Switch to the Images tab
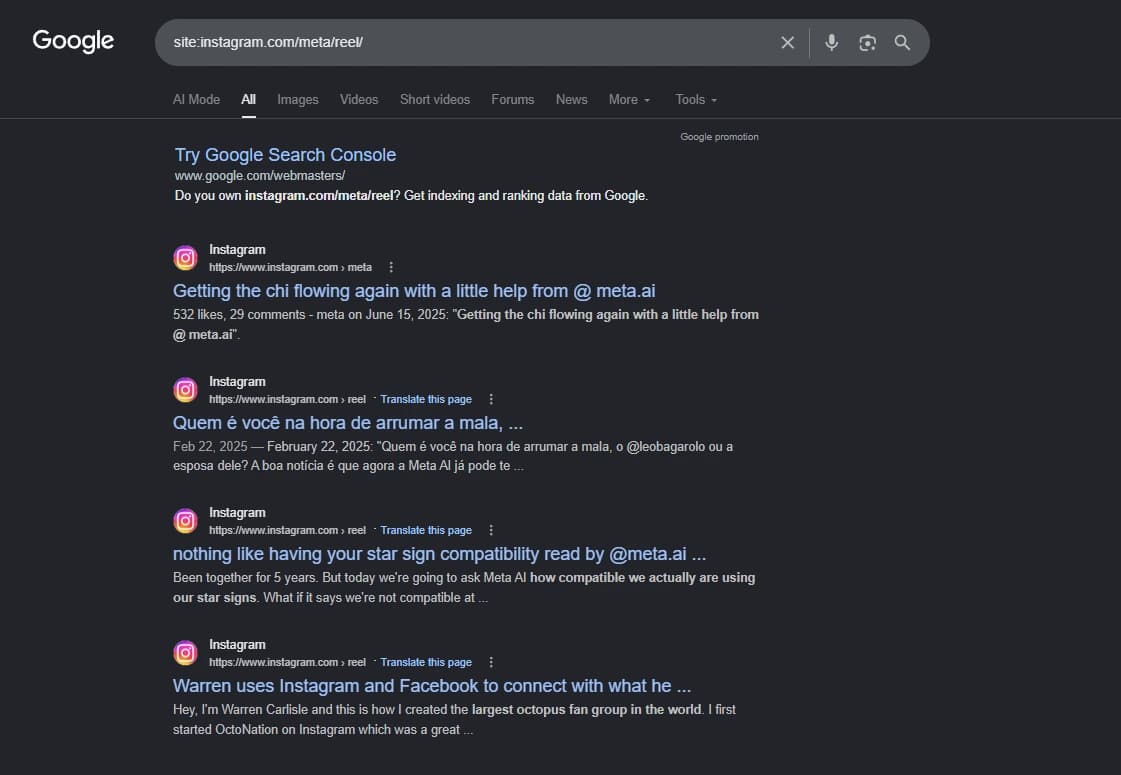Viewport: 1121px width, 775px height. pos(297,99)
